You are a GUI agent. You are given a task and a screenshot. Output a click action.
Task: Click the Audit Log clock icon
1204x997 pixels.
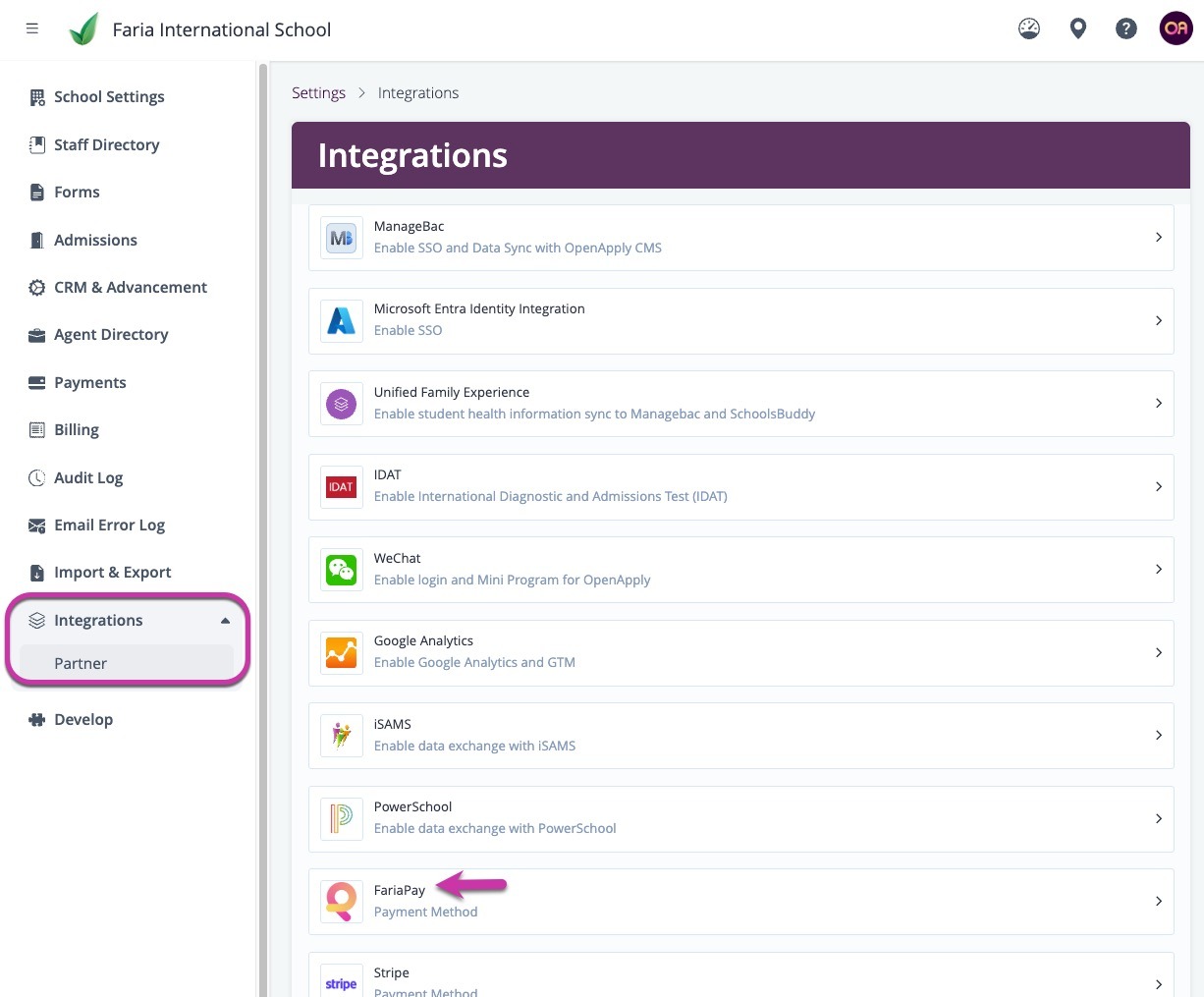[x=37, y=478]
